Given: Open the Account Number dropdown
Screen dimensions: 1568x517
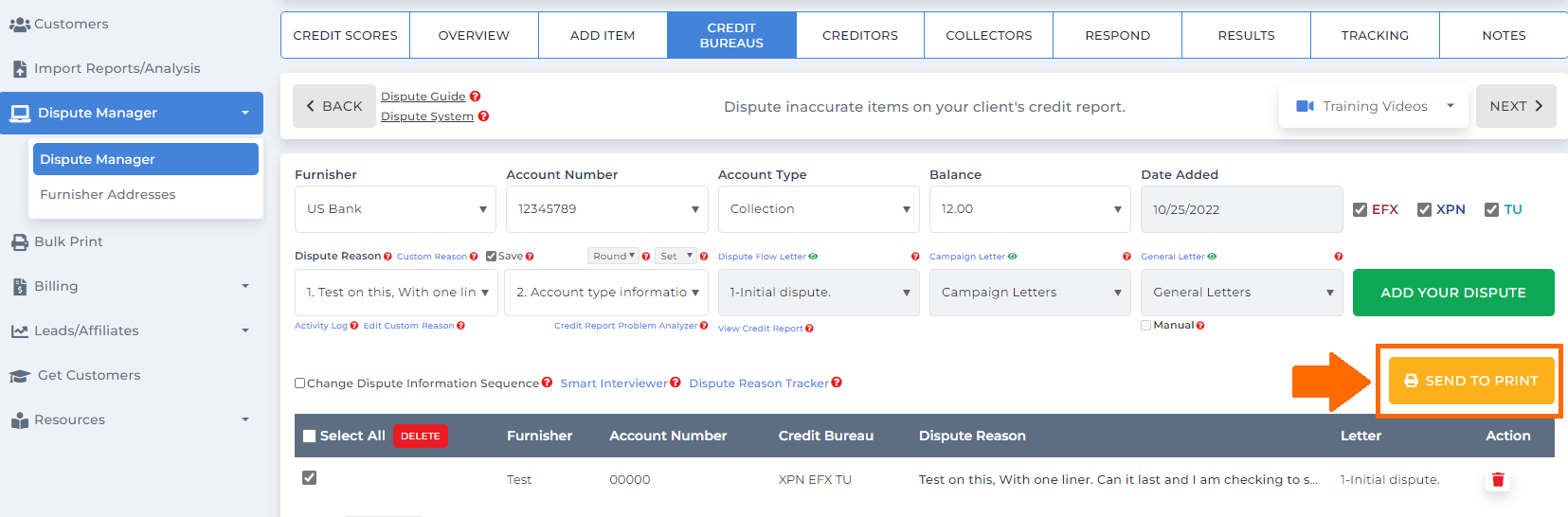Looking at the screenshot, I should point(607,209).
